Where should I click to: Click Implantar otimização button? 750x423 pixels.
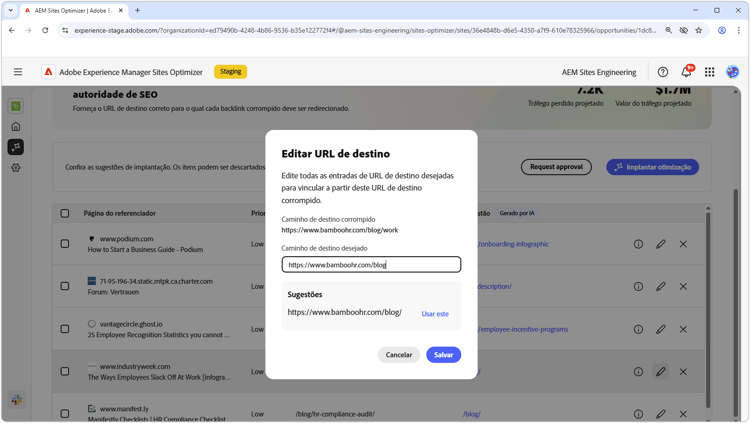652,167
